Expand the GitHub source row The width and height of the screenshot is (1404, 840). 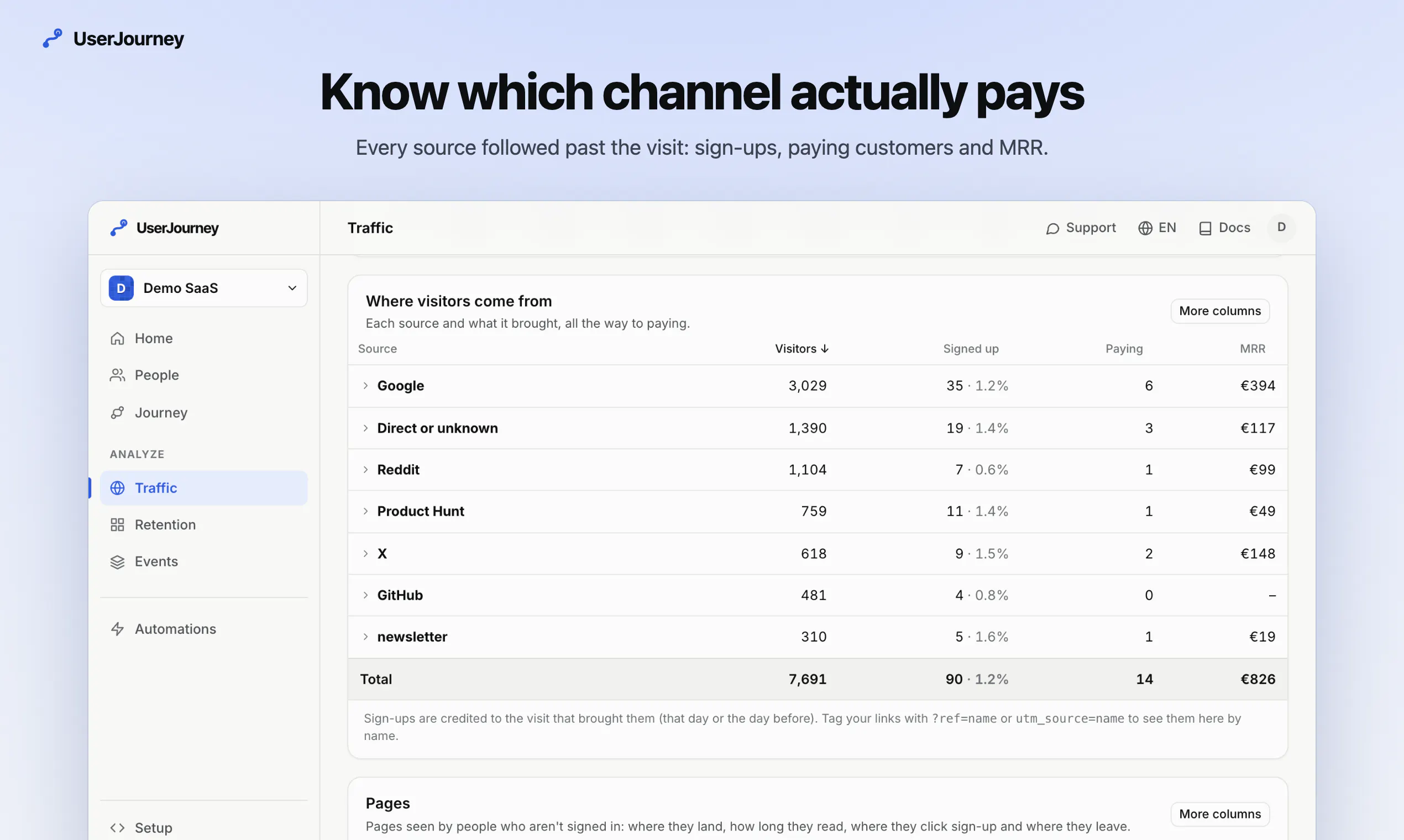click(x=366, y=595)
